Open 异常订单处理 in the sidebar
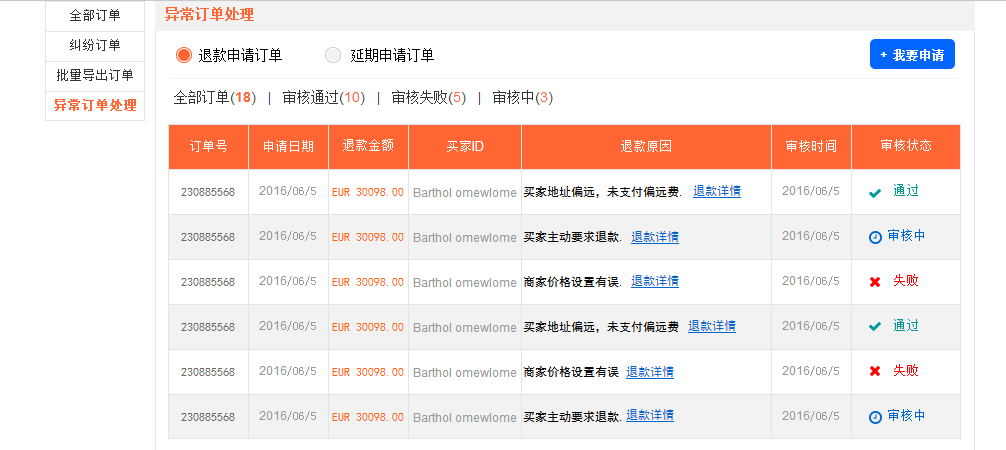Image resolution: width=1006 pixels, height=450 pixels. click(95, 106)
